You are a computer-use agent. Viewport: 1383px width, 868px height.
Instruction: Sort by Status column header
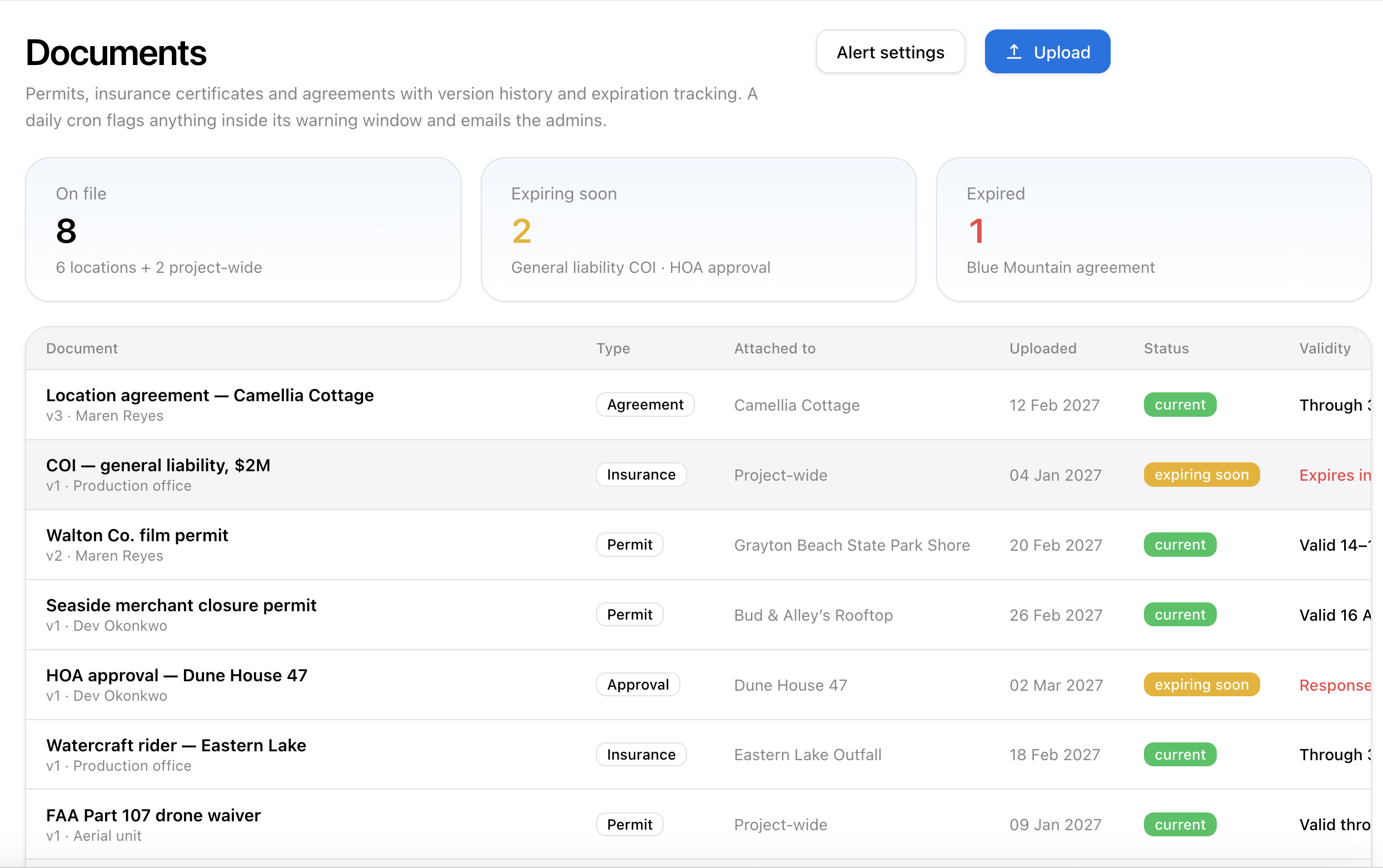[x=1166, y=348]
